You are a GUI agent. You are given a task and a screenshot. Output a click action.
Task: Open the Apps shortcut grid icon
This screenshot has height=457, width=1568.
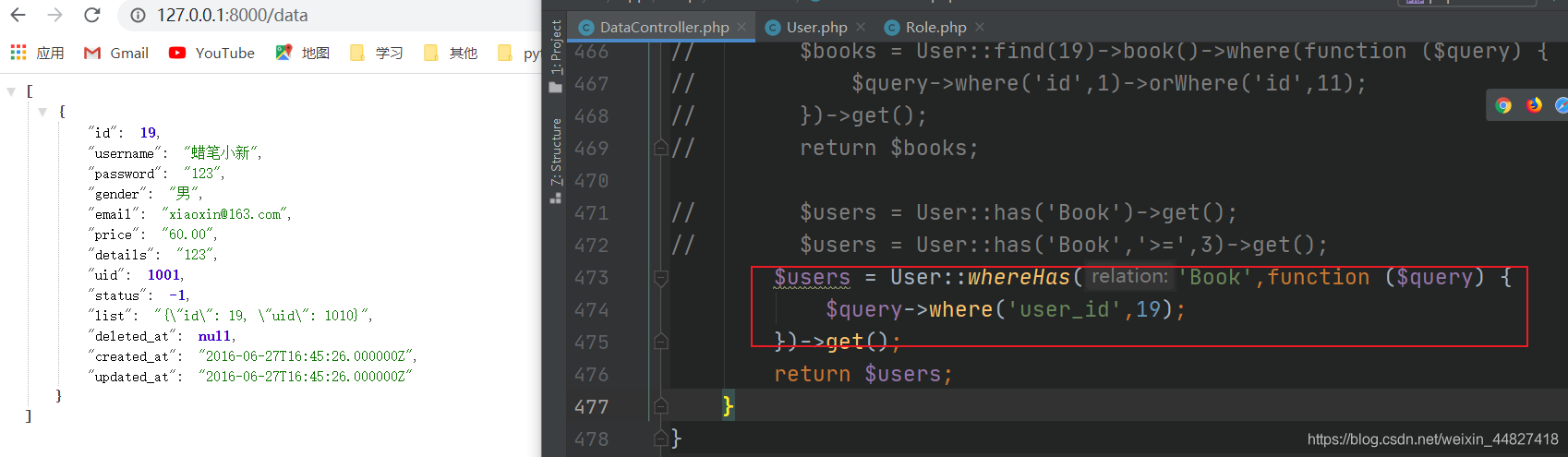coord(18,53)
